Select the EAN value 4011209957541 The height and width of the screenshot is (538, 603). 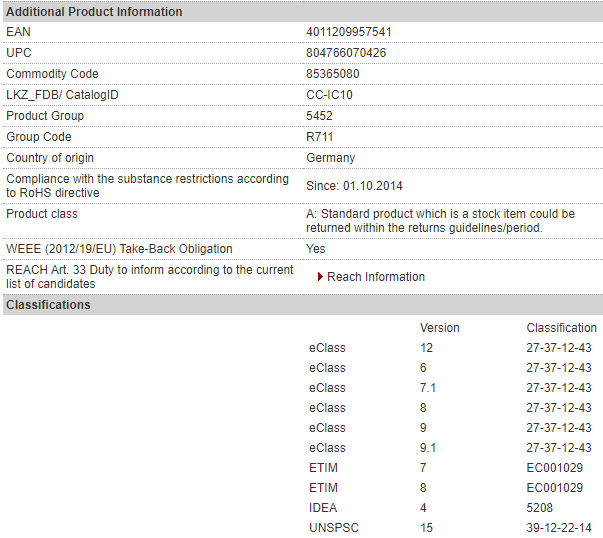pyautogui.click(x=348, y=32)
